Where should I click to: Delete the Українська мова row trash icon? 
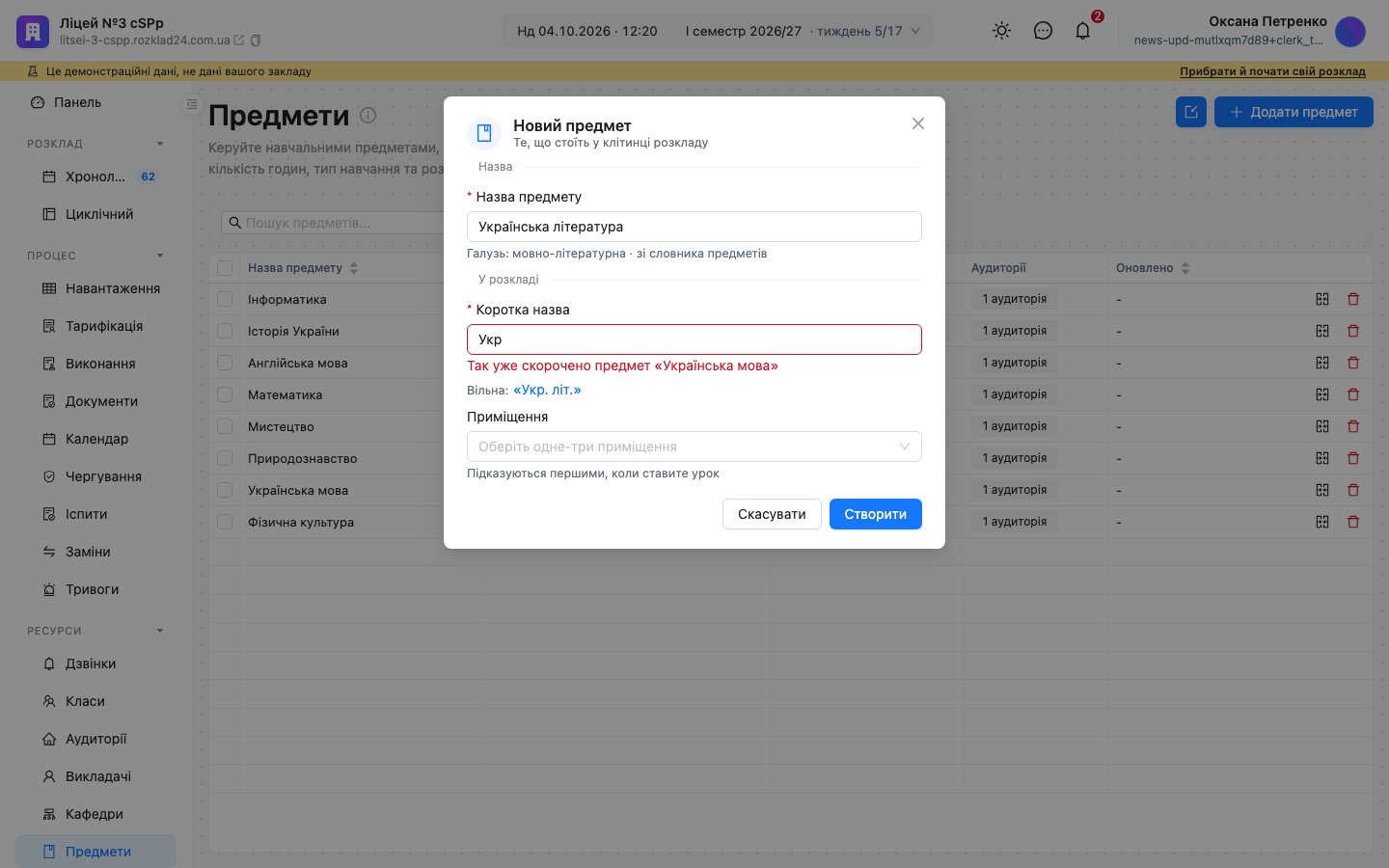(1353, 490)
